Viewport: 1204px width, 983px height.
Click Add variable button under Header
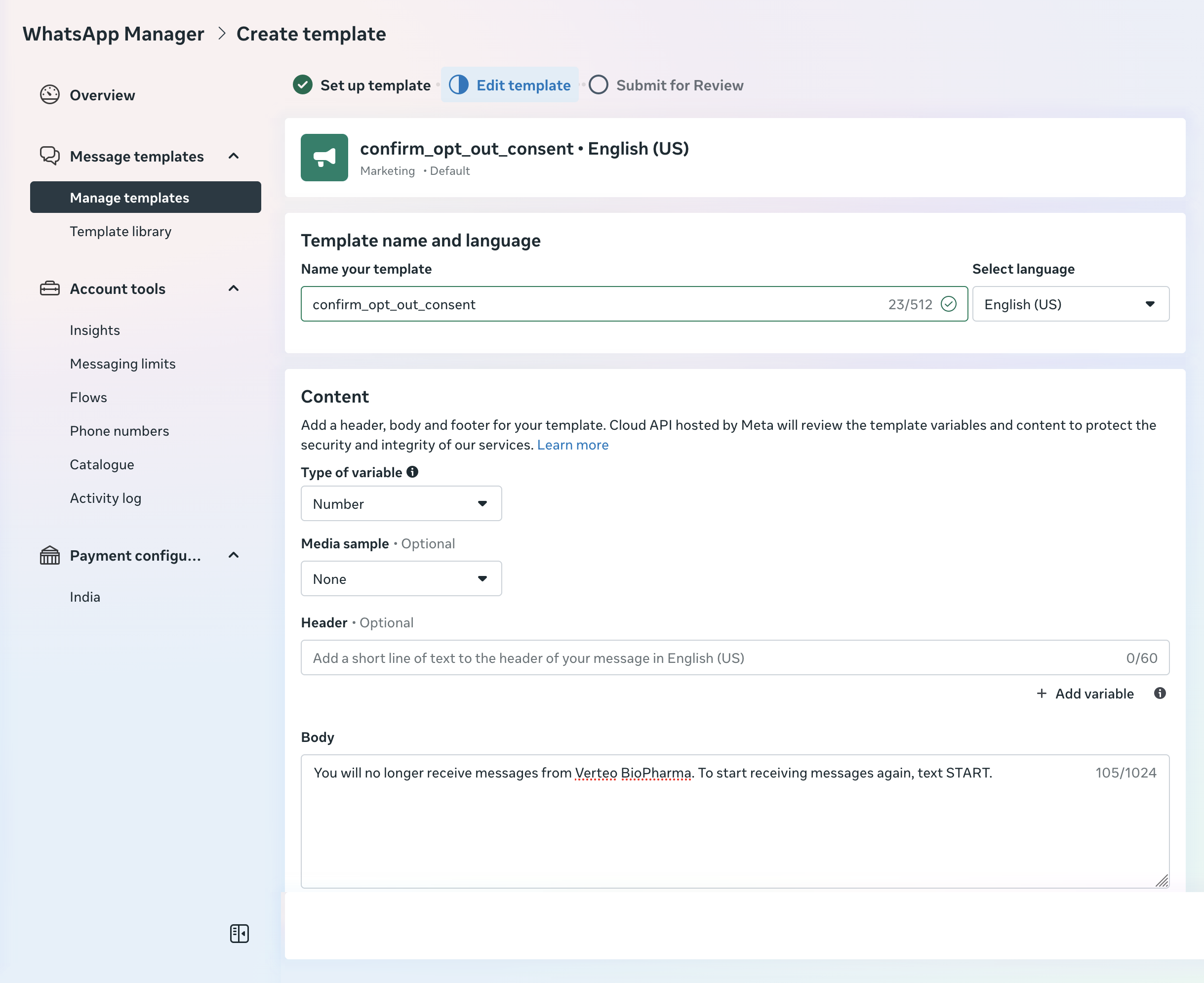(1085, 693)
